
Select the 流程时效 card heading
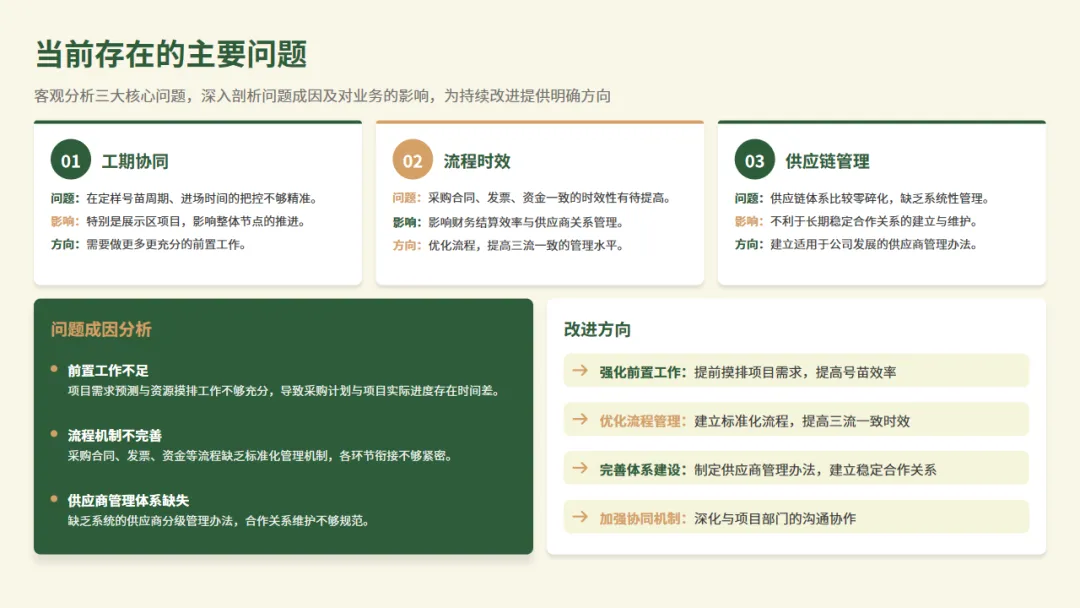click(x=477, y=161)
